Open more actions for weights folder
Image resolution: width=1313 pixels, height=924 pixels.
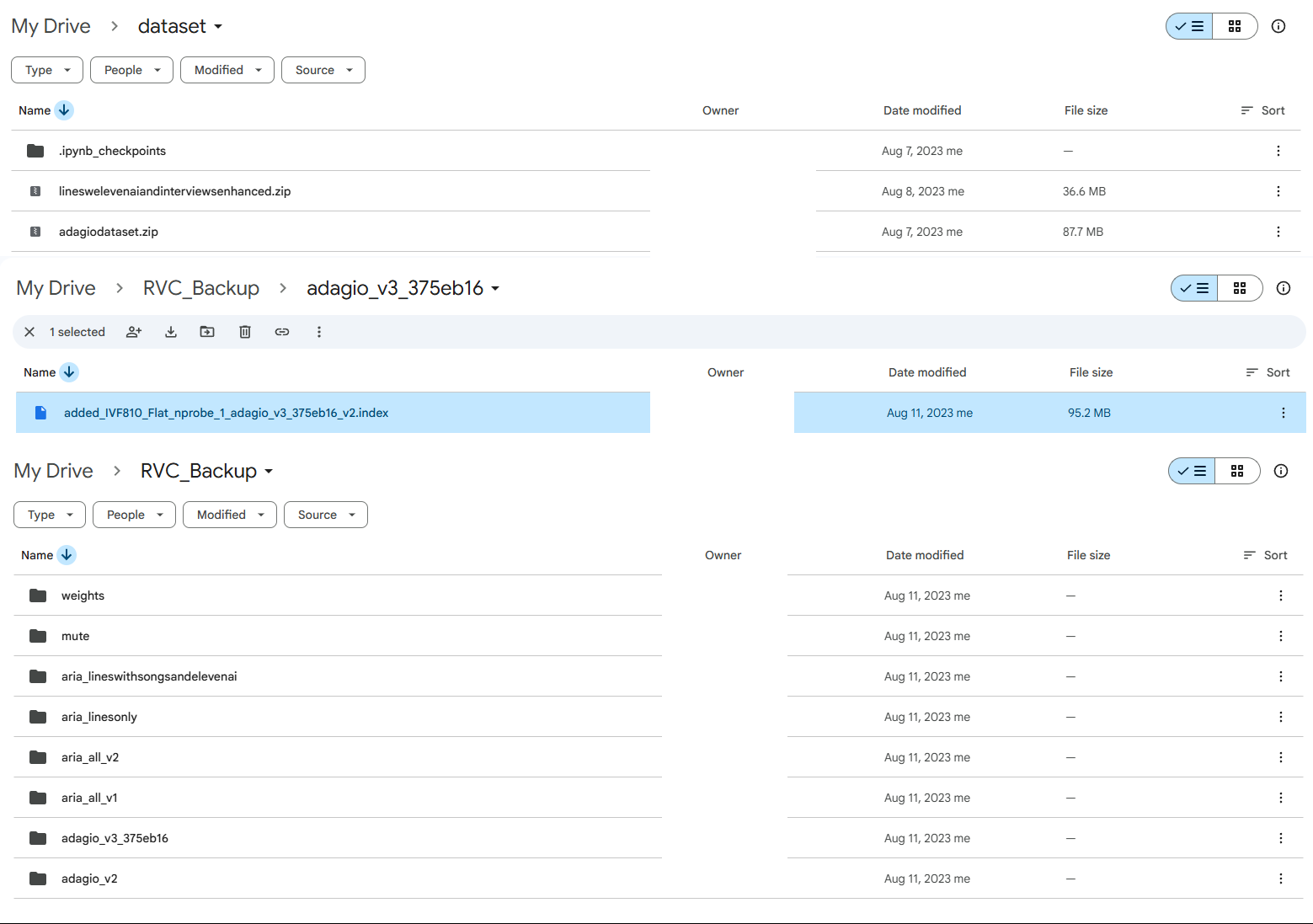tap(1281, 596)
